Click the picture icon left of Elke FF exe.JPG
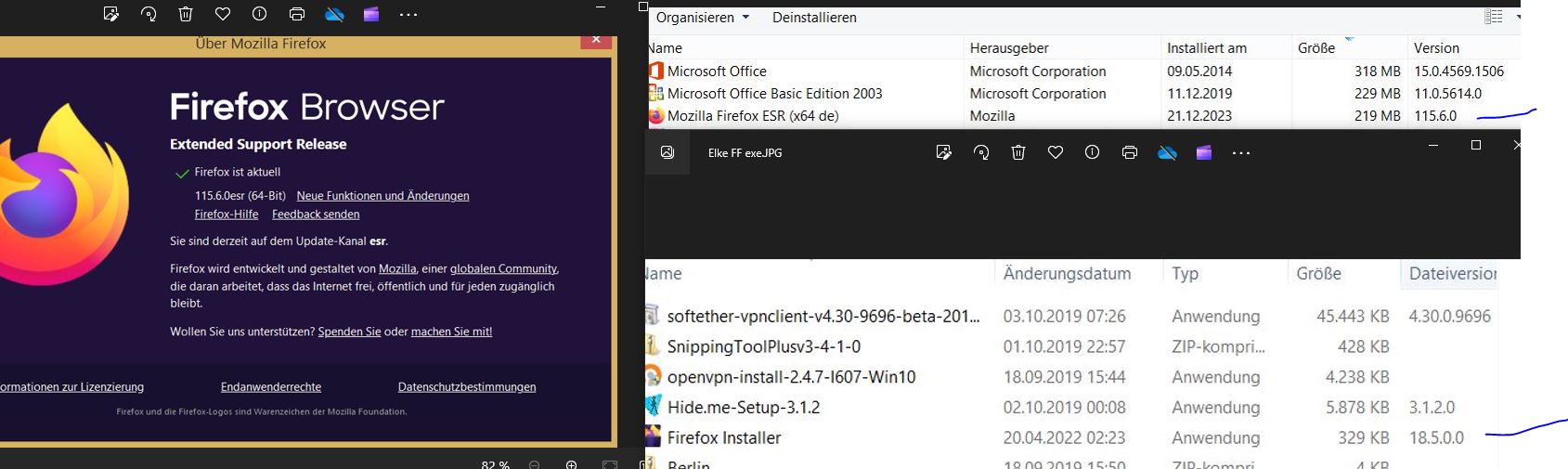The image size is (1568, 469). point(667,152)
